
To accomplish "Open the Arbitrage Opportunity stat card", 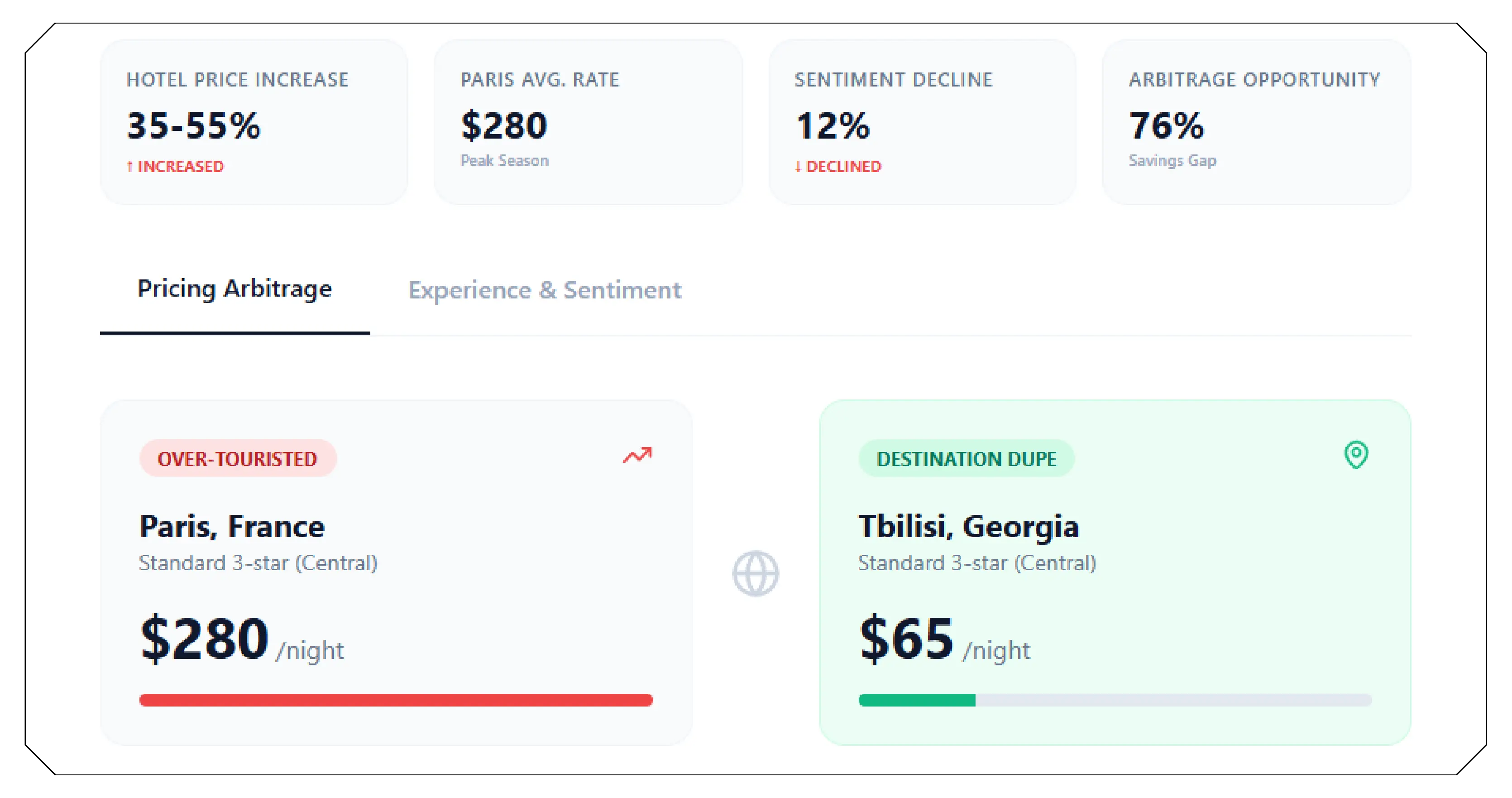I will click(1258, 121).
